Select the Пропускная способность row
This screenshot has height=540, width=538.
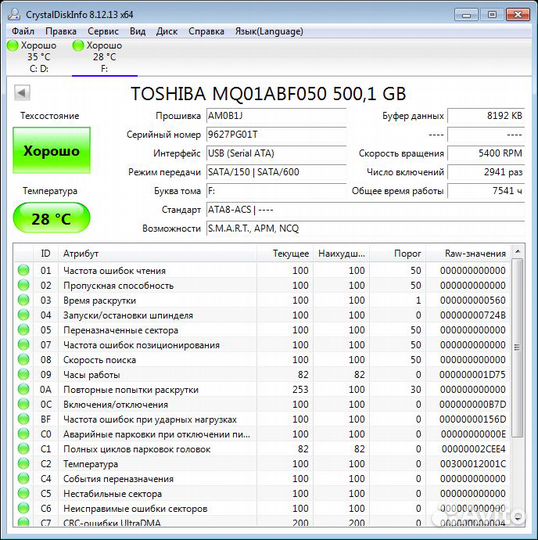[262, 285]
